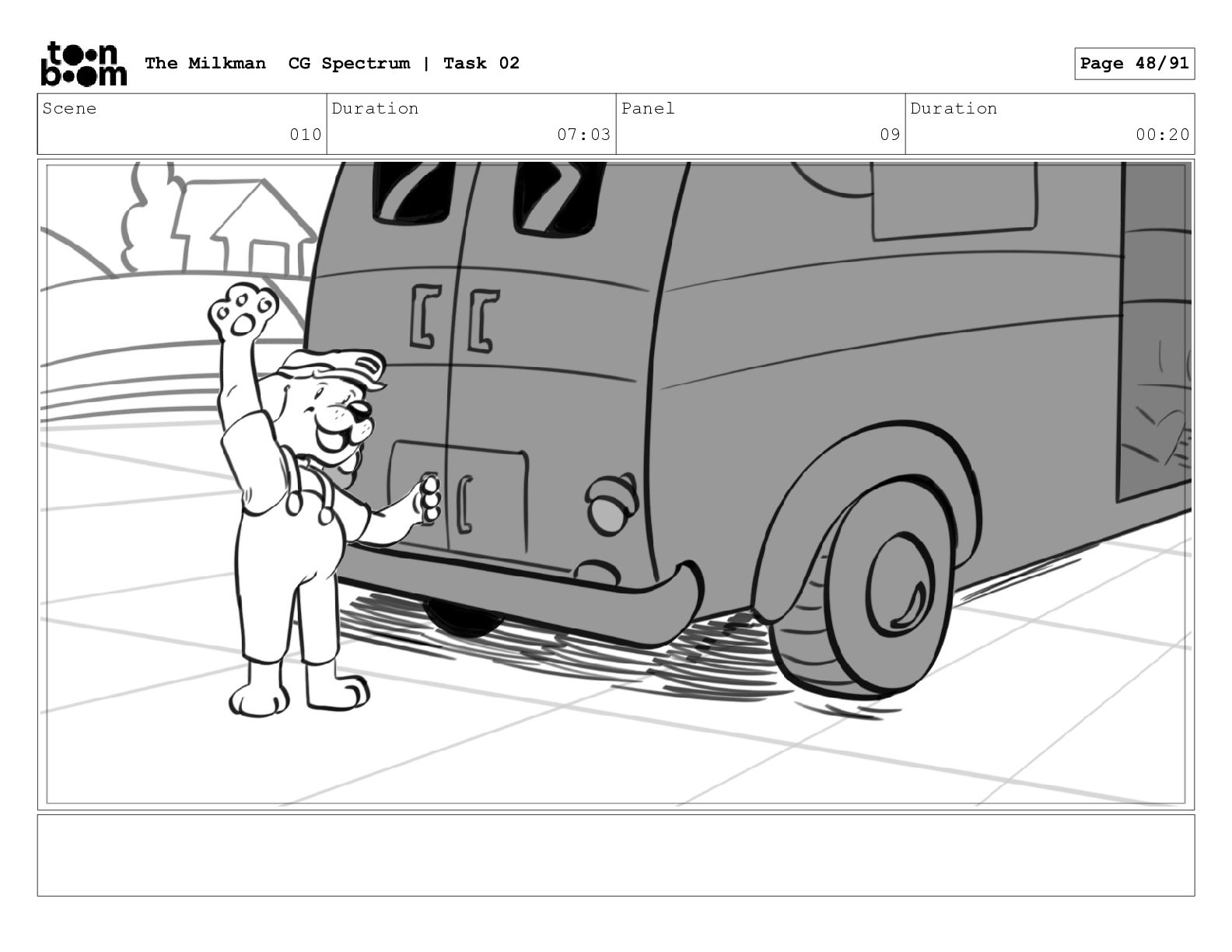The width and height of the screenshot is (1232, 952).
Task: Click the 'Page 48/91' box
Action: pyautogui.click(x=1134, y=63)
